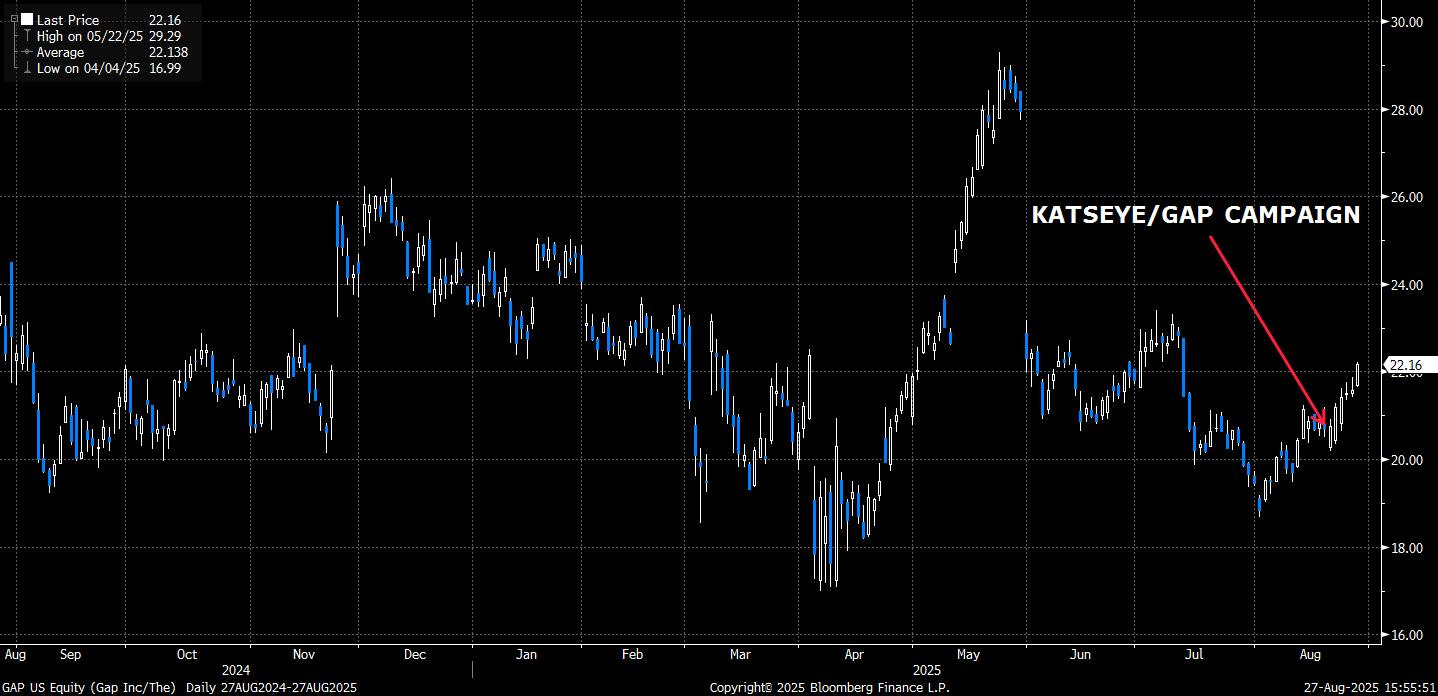Click the 28.00 price axis label
This screenshot has width=1438, height=696.
tap(1407, 109)
